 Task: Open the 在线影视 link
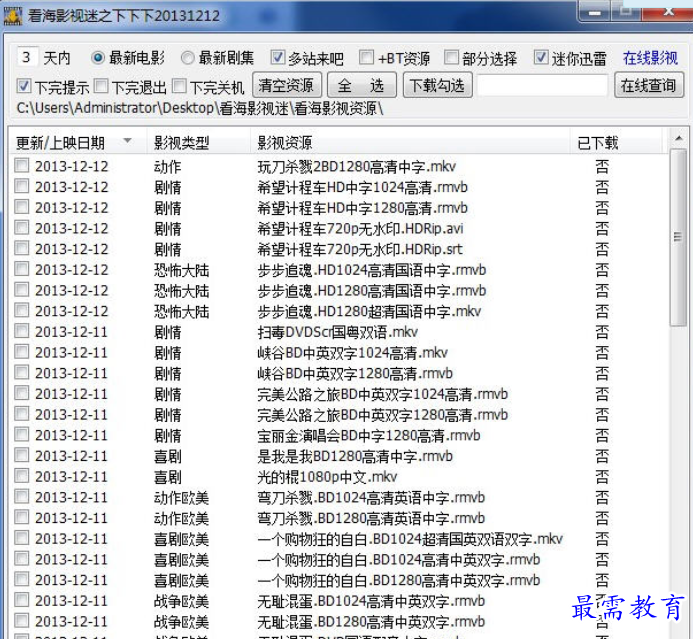[650, 58]
